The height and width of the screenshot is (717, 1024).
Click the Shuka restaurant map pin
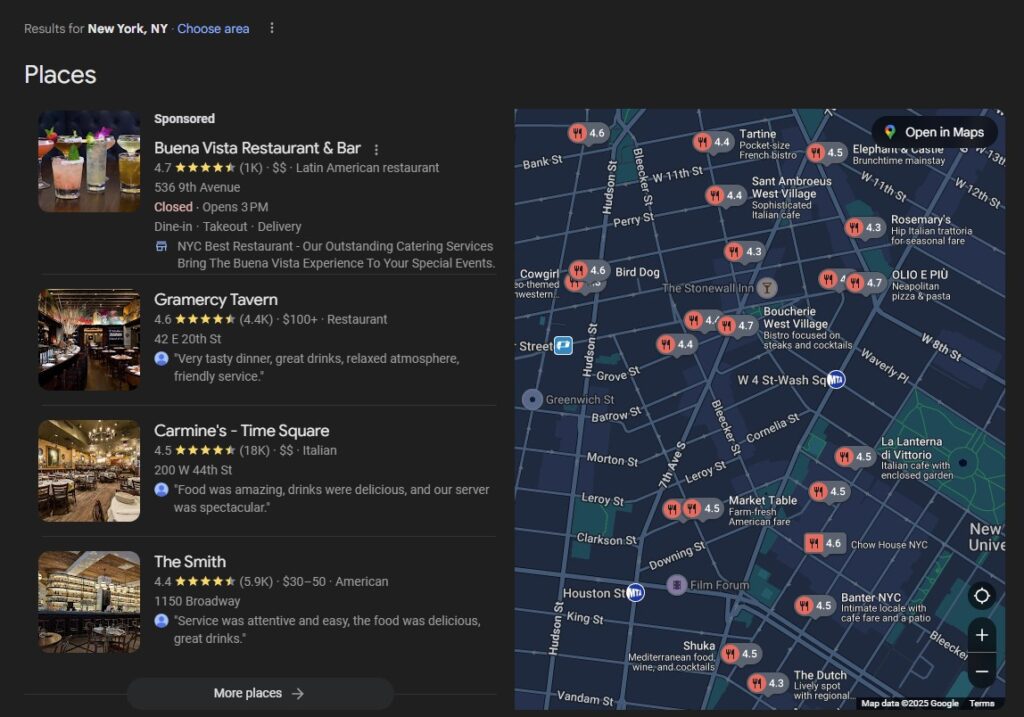click(731, 653)
